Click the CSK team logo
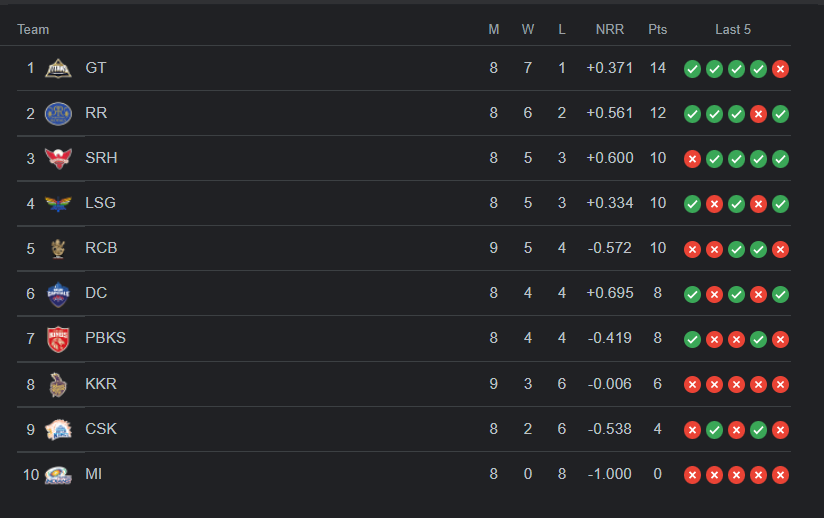Screen dimensions: 824x518 (58, 429)
